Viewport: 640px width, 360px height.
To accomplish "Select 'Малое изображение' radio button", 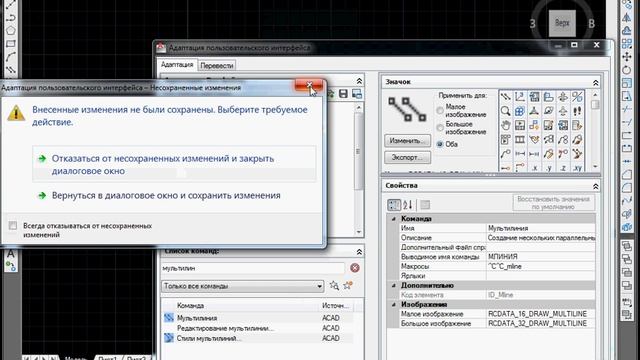I will [440, 111].
